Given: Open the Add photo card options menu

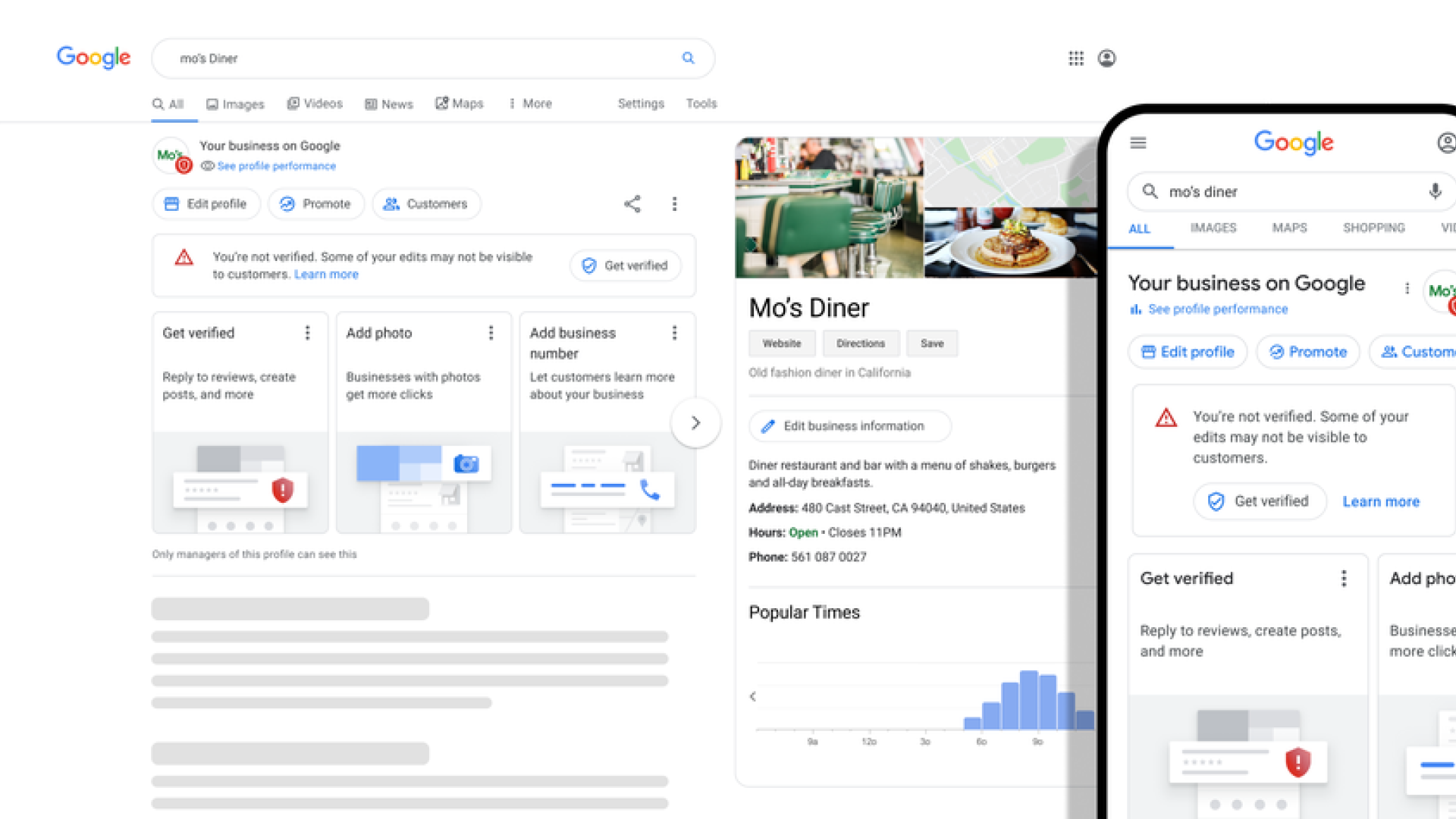Looking at the screenshot, I should tap(491, 333).
